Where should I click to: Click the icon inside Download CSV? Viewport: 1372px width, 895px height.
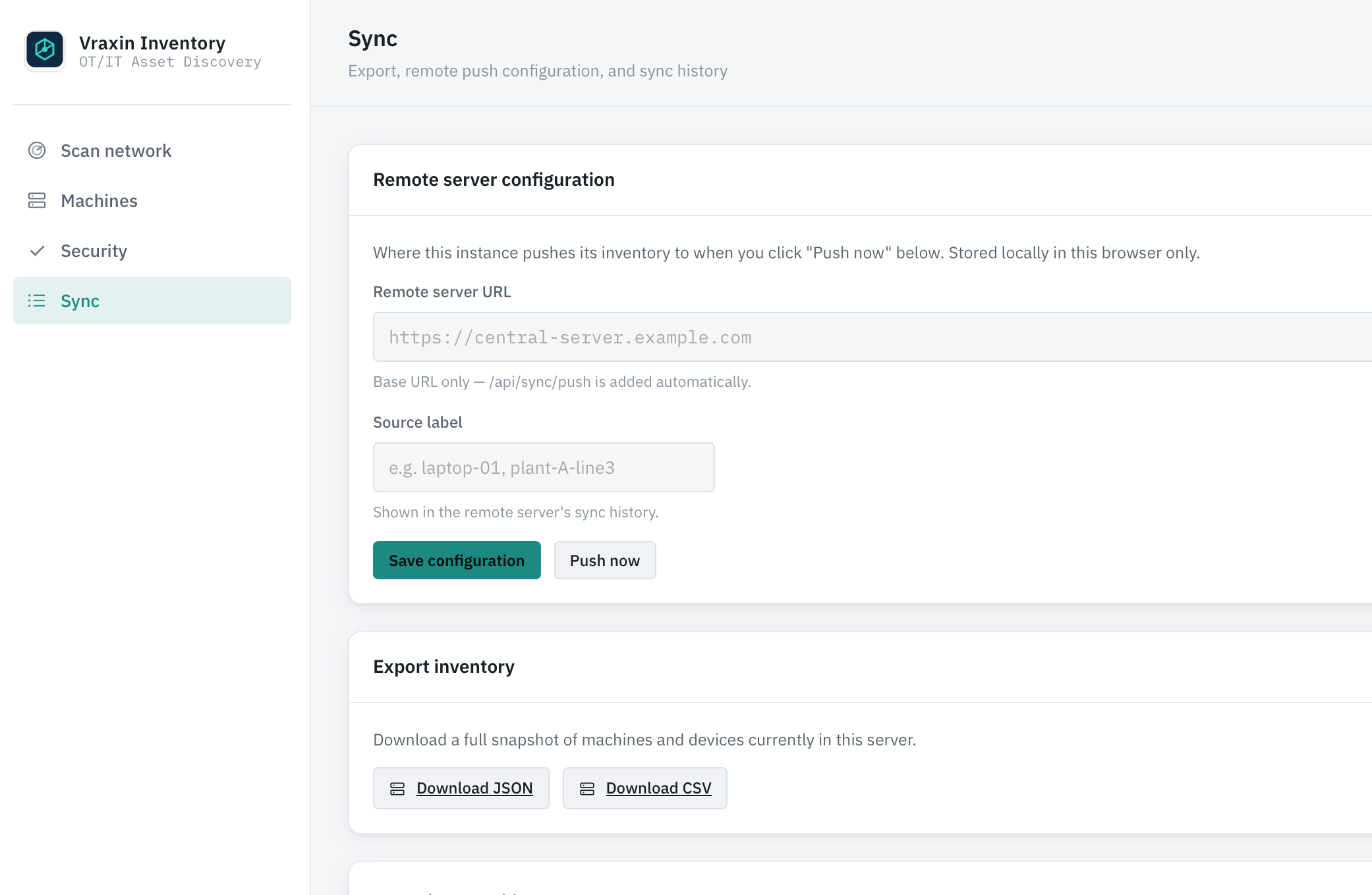pos(587,789)
